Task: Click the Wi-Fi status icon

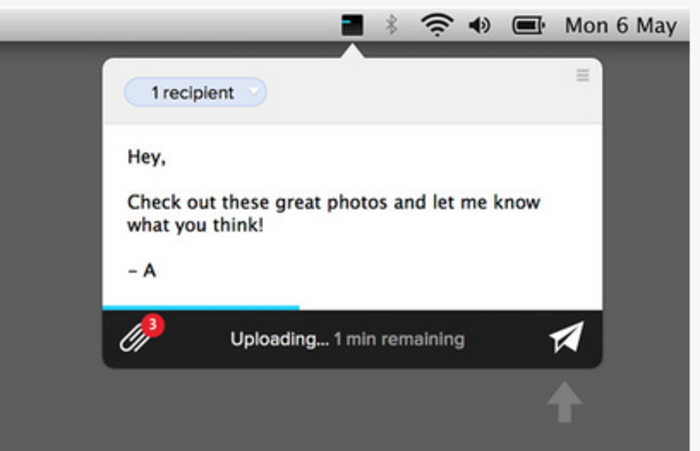Action: [x=436, y=25]
